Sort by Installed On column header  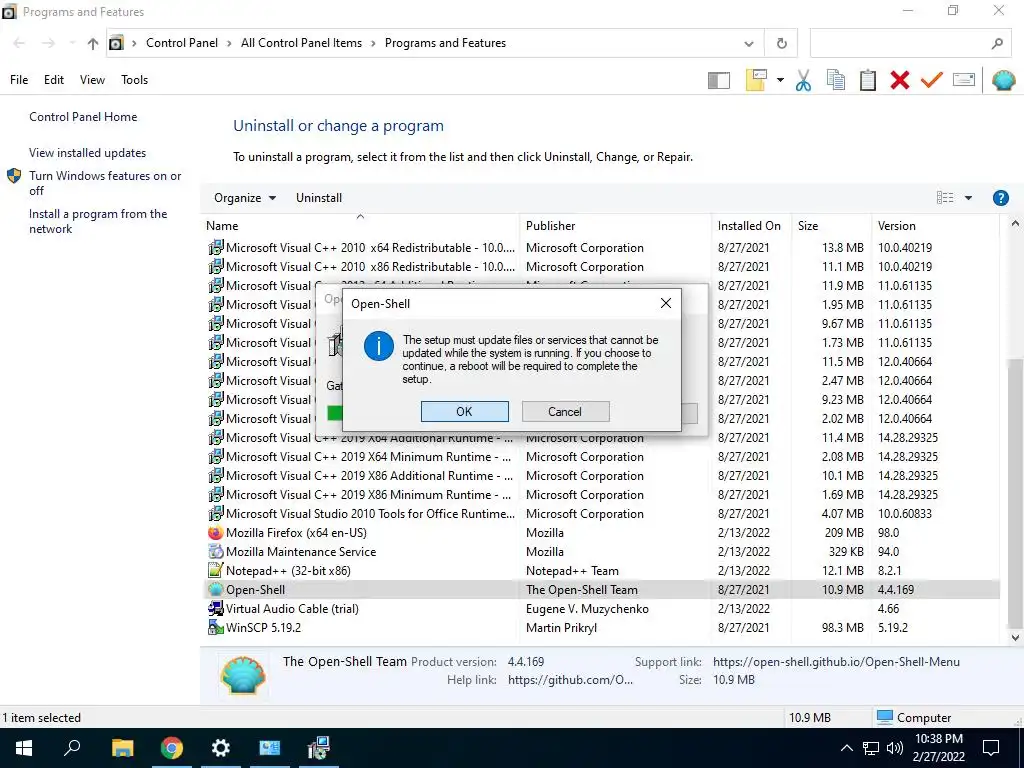click(x=751, y=226)
